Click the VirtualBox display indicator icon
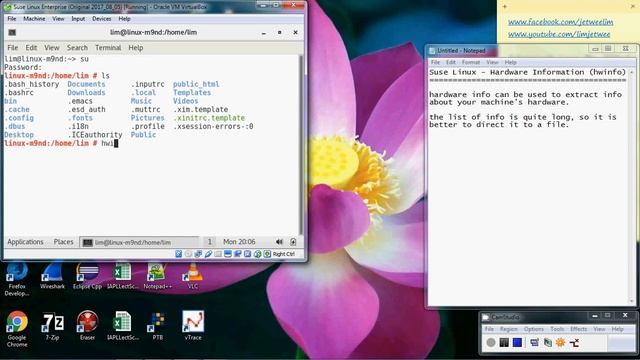Viewport: 640px width, 360px height. pyautogui.click(x=228, y=254)
